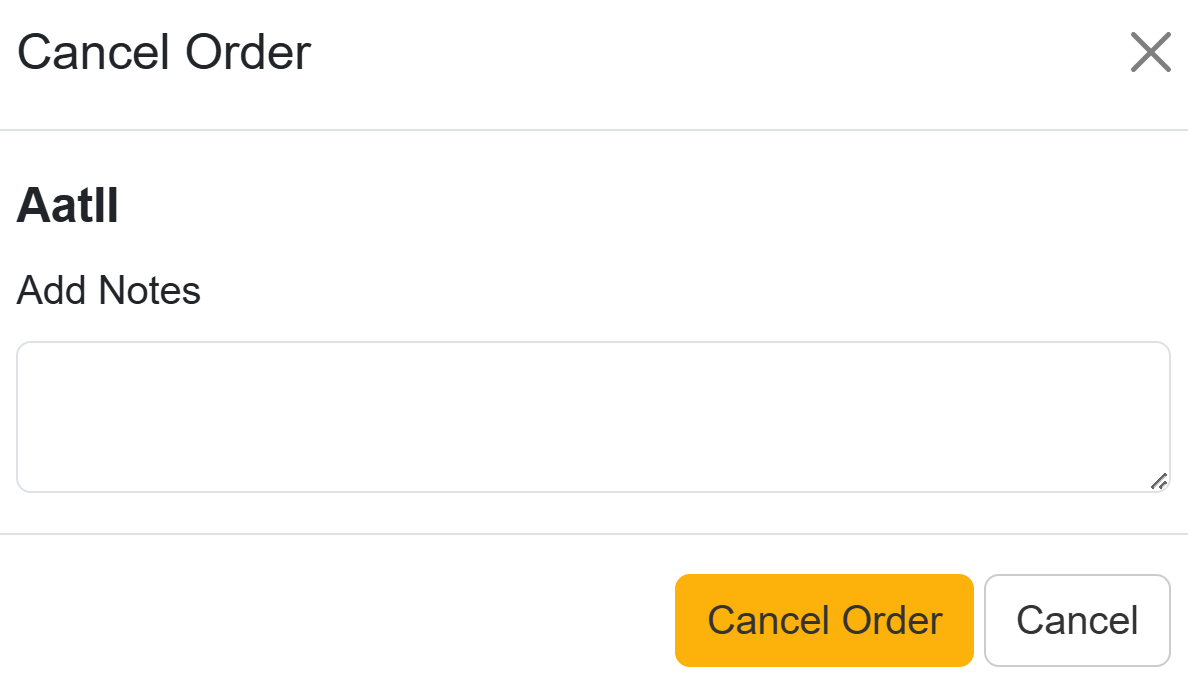
Task: Close the Cancel Order dialog with X
Action: coord(1150,52)
